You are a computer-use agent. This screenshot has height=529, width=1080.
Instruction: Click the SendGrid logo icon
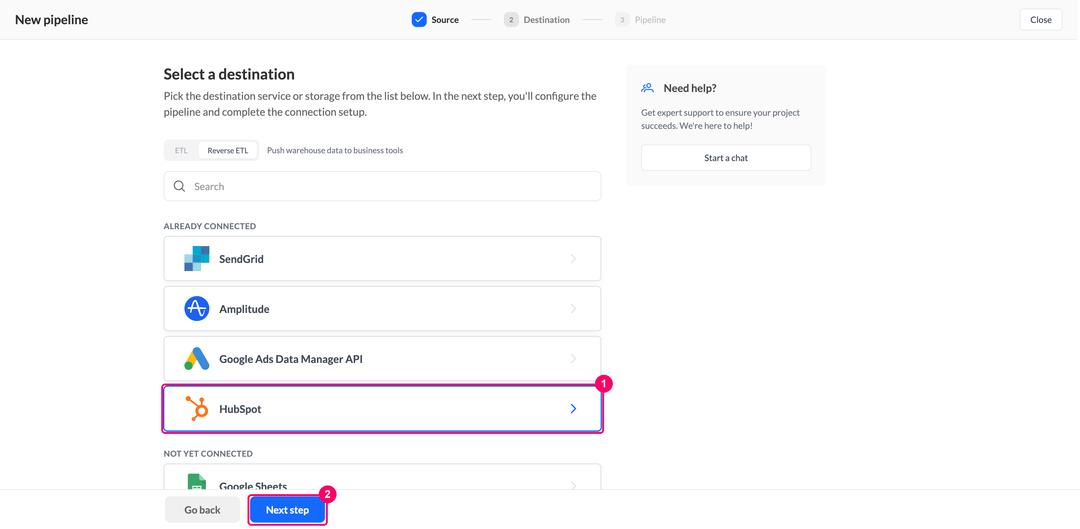pos(196,259)
